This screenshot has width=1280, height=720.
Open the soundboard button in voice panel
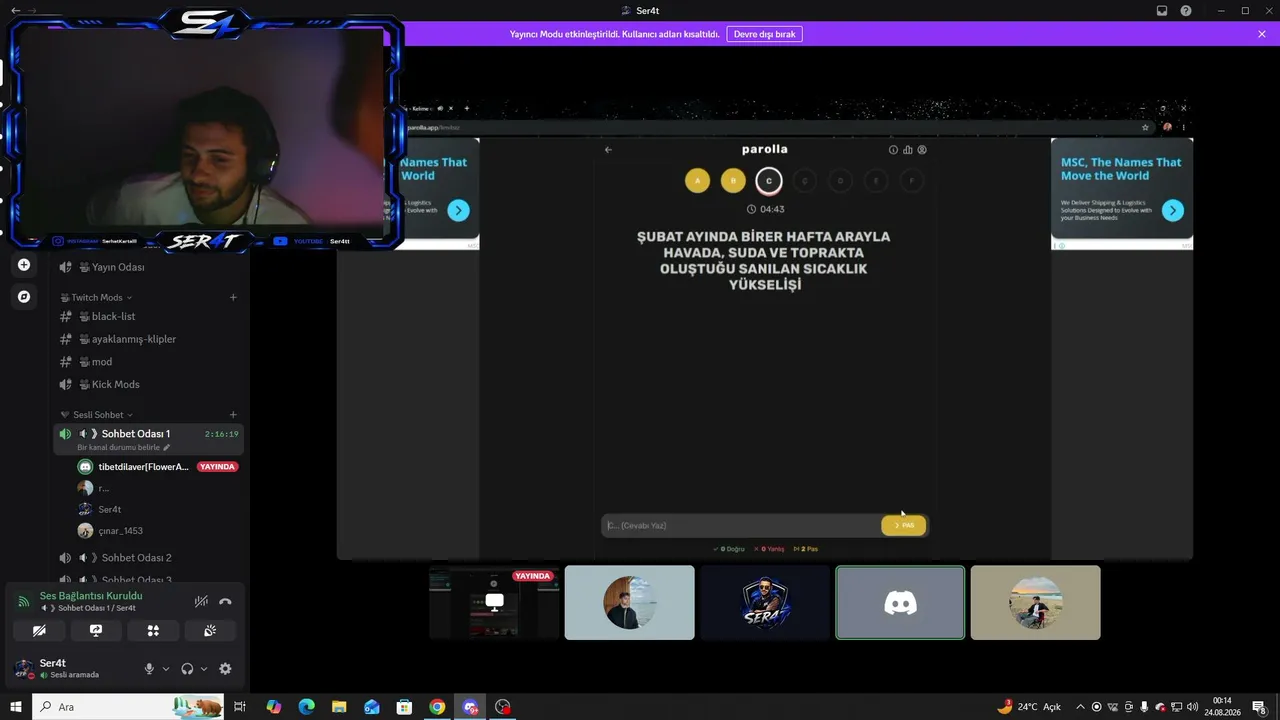tap(210, 631)
